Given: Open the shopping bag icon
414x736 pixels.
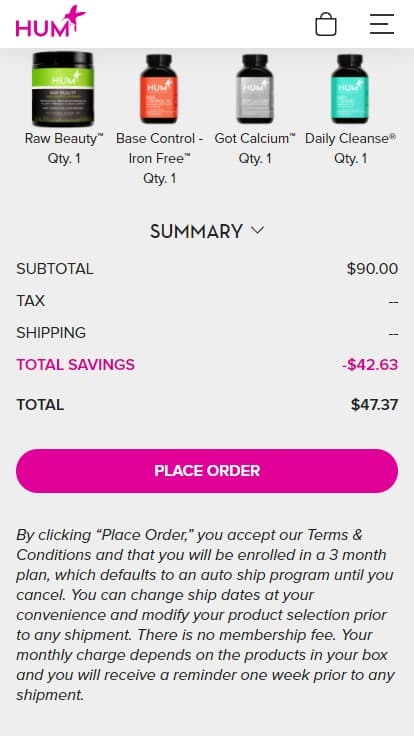Looking at the screenshot, I should 326,24.
